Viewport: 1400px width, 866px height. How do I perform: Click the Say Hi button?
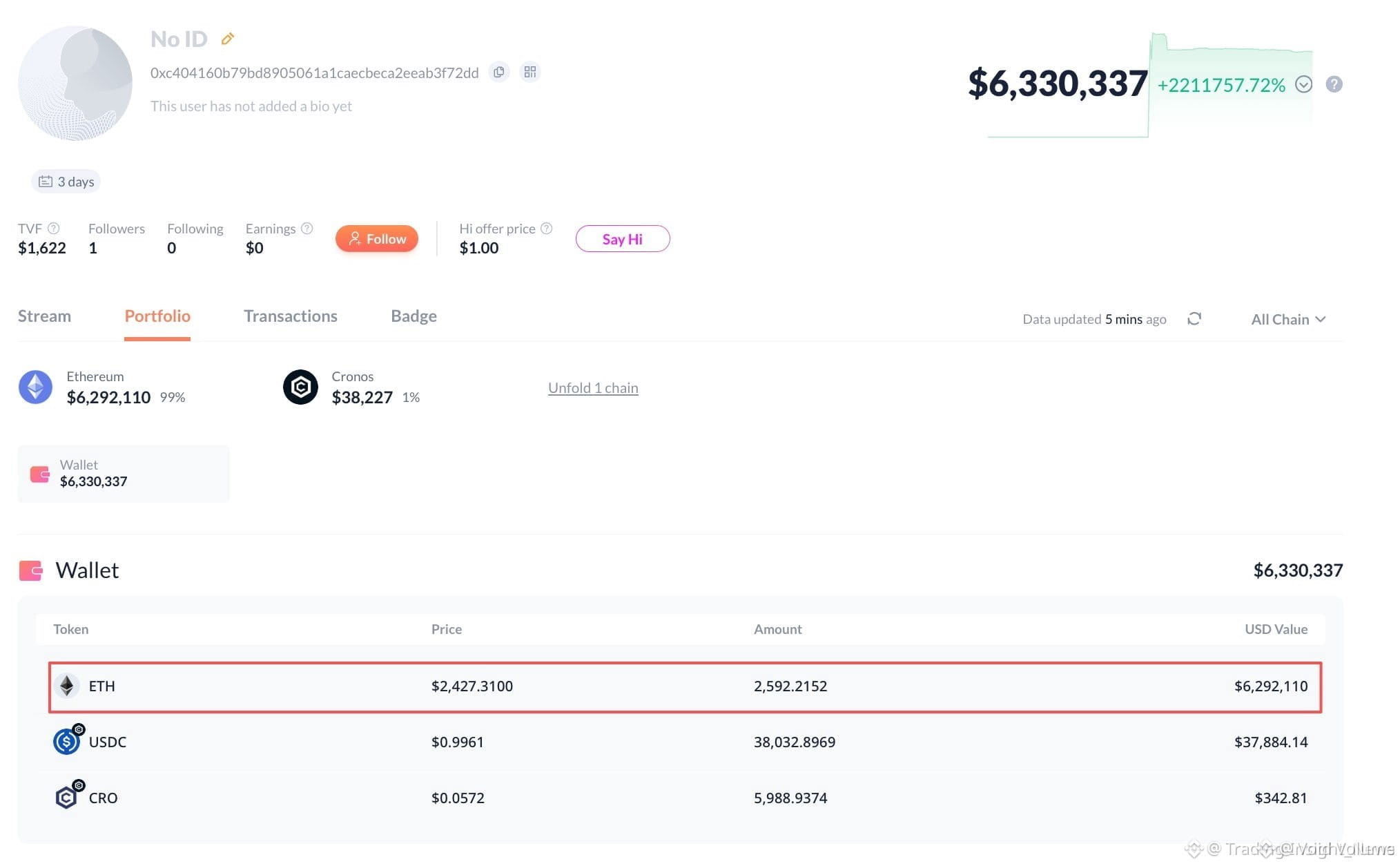point(623,239)
